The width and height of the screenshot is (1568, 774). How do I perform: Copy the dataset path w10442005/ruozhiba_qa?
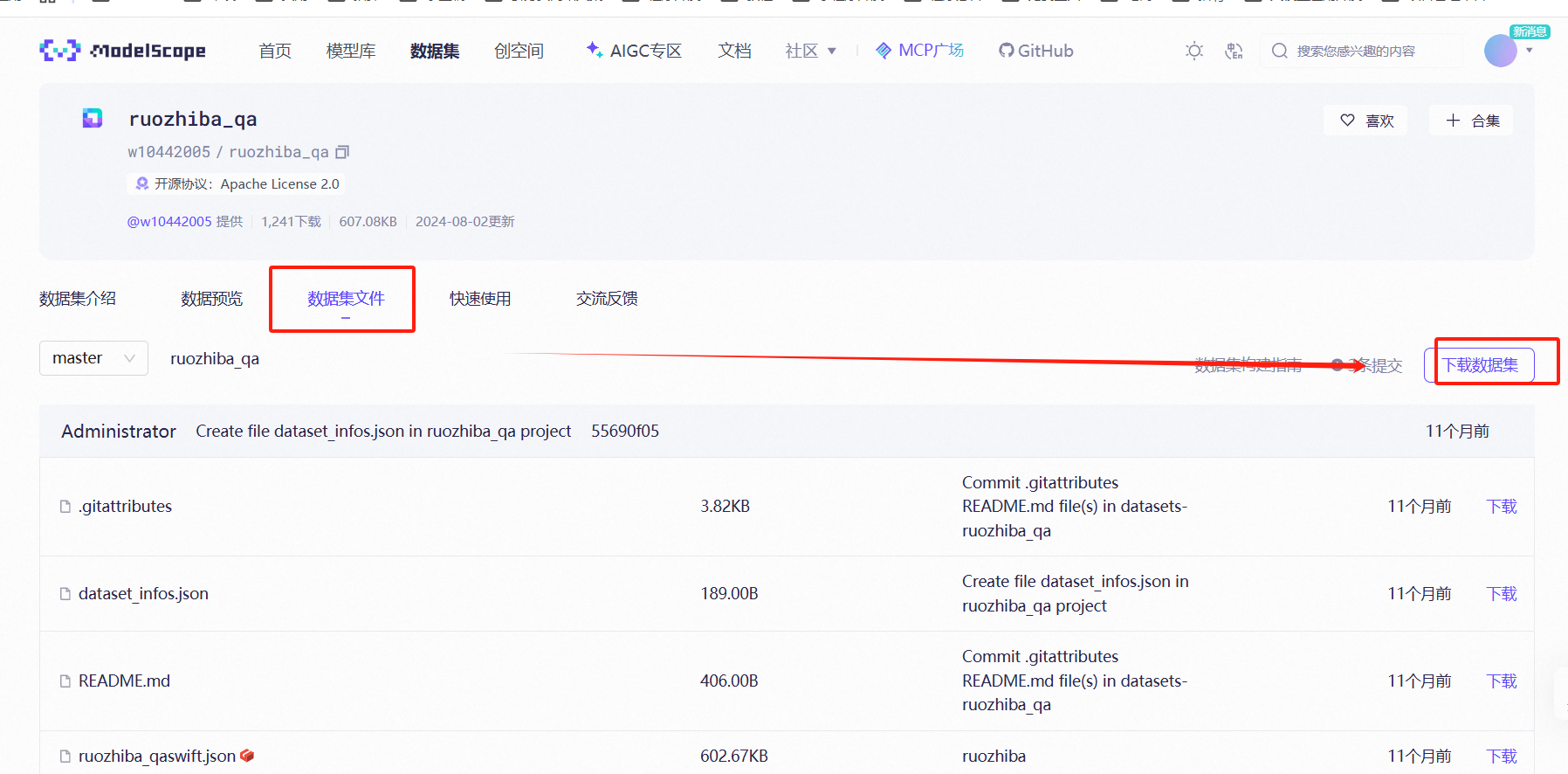pos(343,152)
